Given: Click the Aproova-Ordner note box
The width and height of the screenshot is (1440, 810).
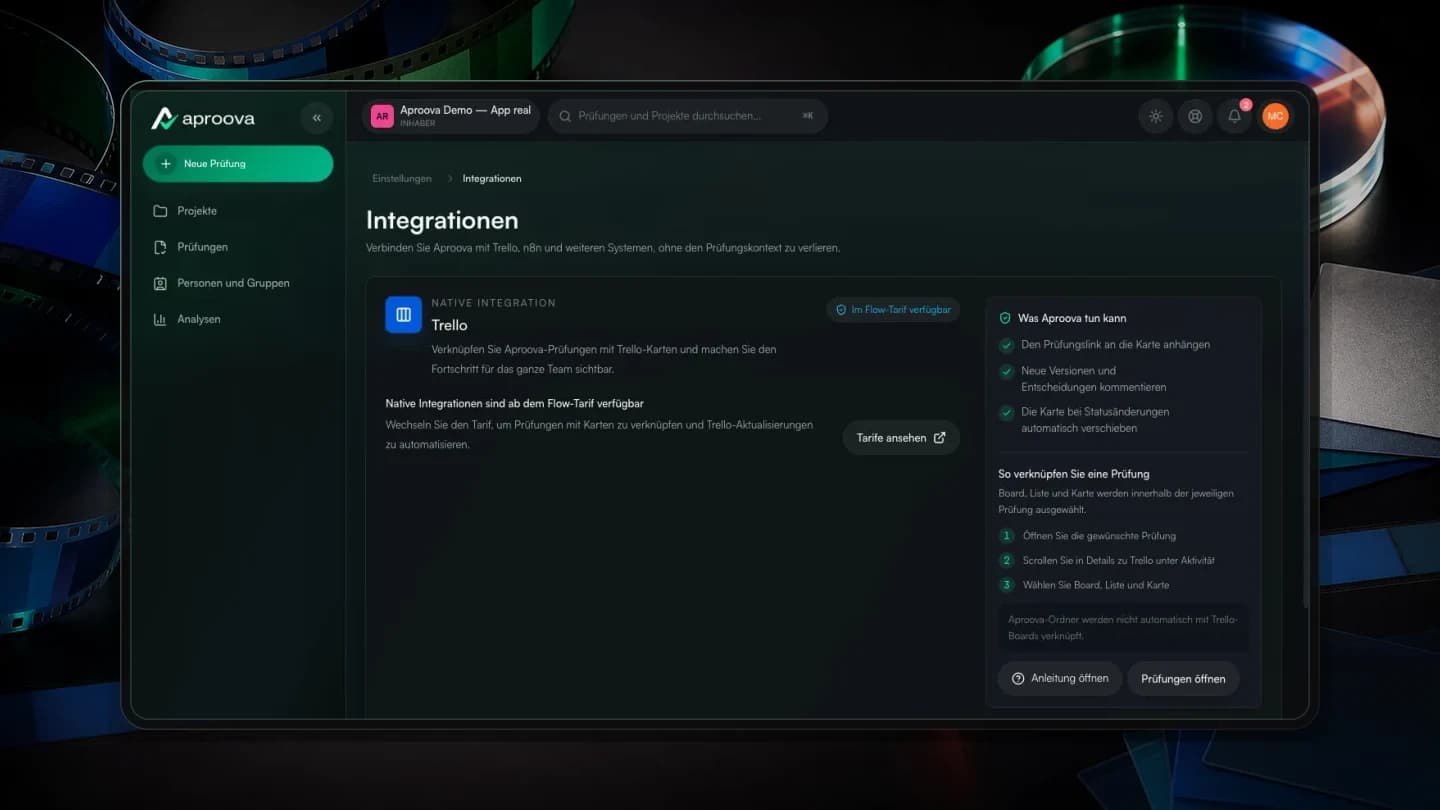Looking at the screenshot, I should (x=1123, y=628).
